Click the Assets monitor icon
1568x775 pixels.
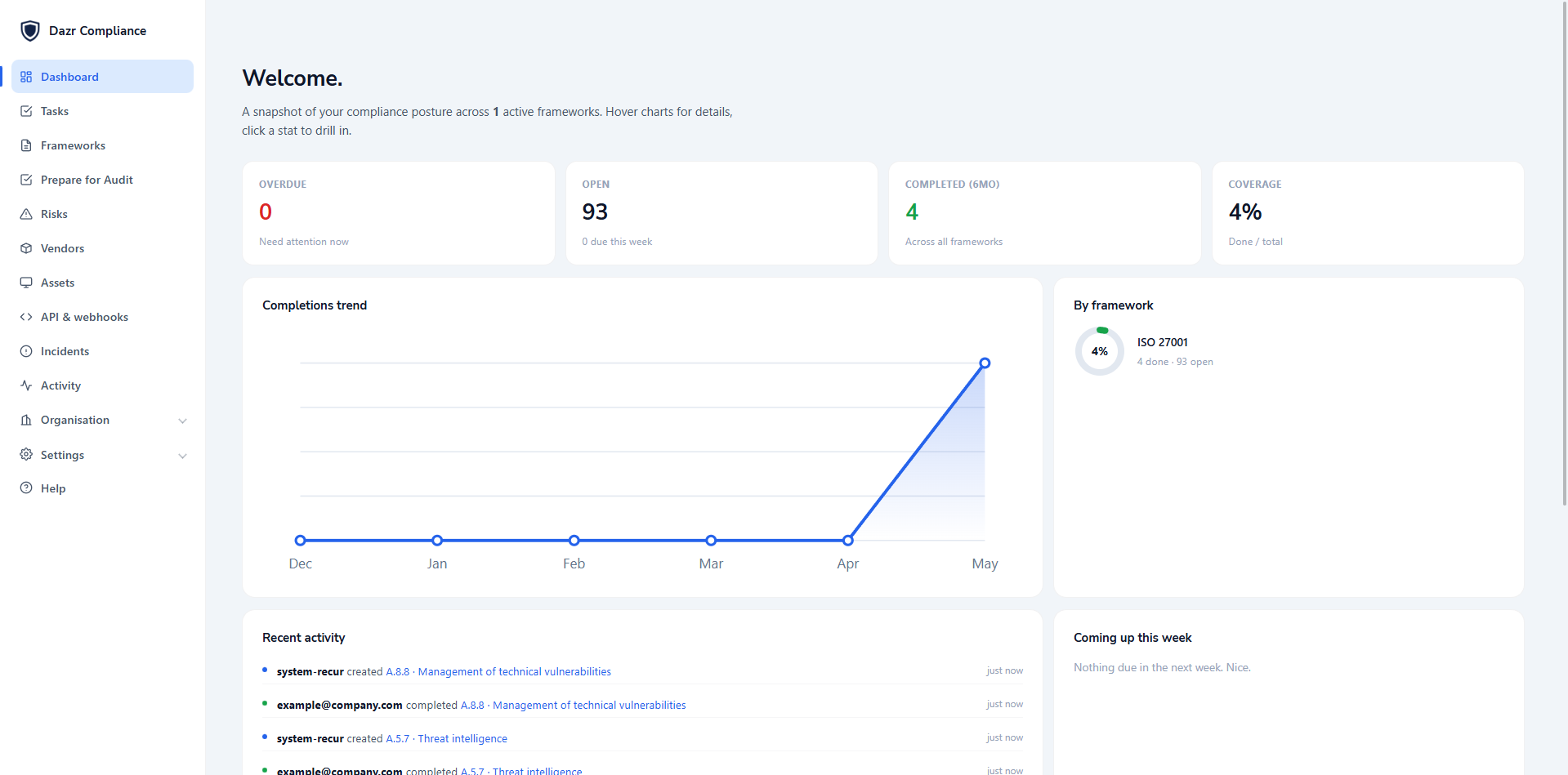pos(26,283)
